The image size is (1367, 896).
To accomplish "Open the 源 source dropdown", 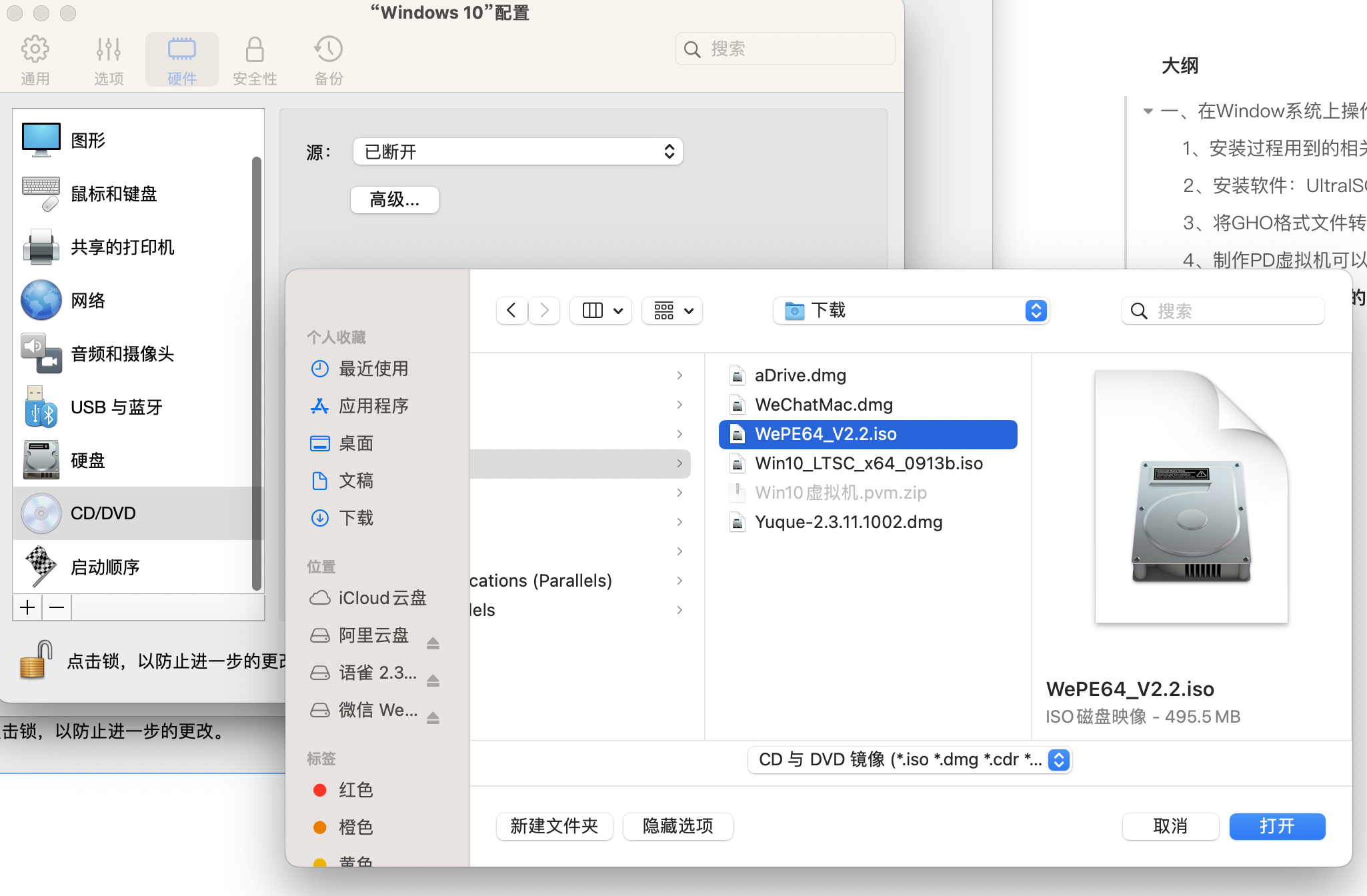I will (517, 152).
